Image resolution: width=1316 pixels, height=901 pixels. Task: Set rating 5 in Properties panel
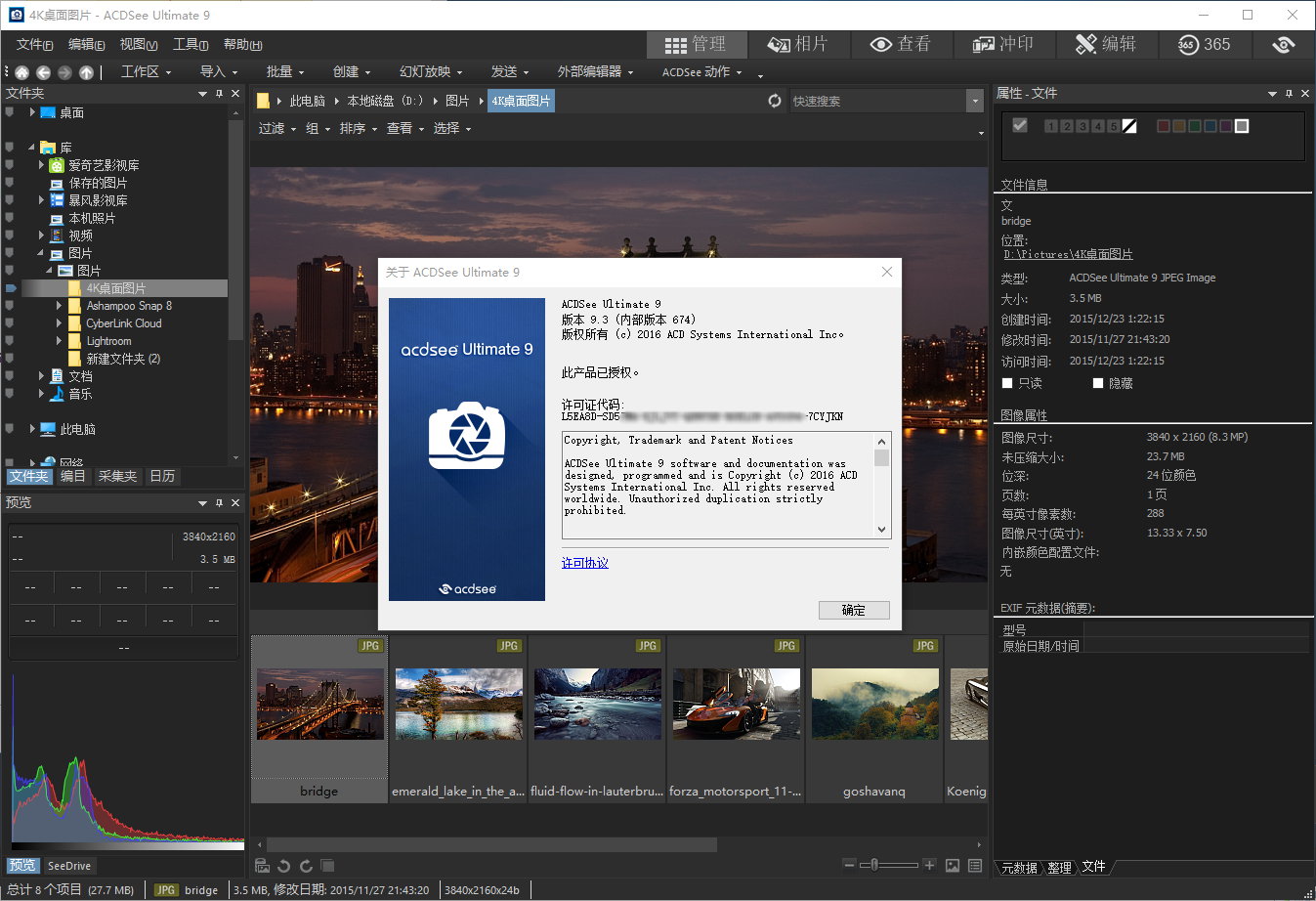click(1114, 126)
